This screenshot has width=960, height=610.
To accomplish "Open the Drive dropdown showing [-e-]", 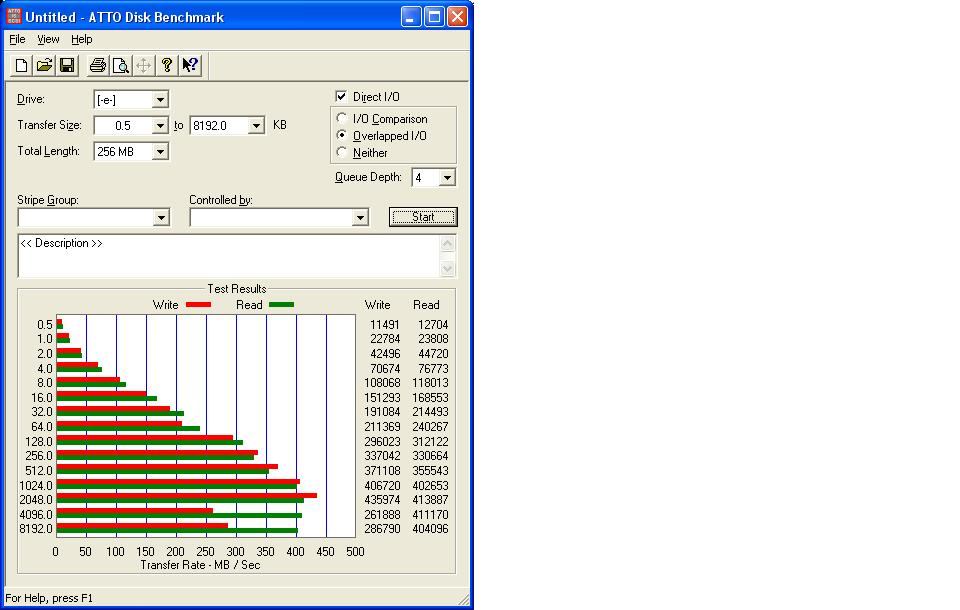I will point(160,99).
